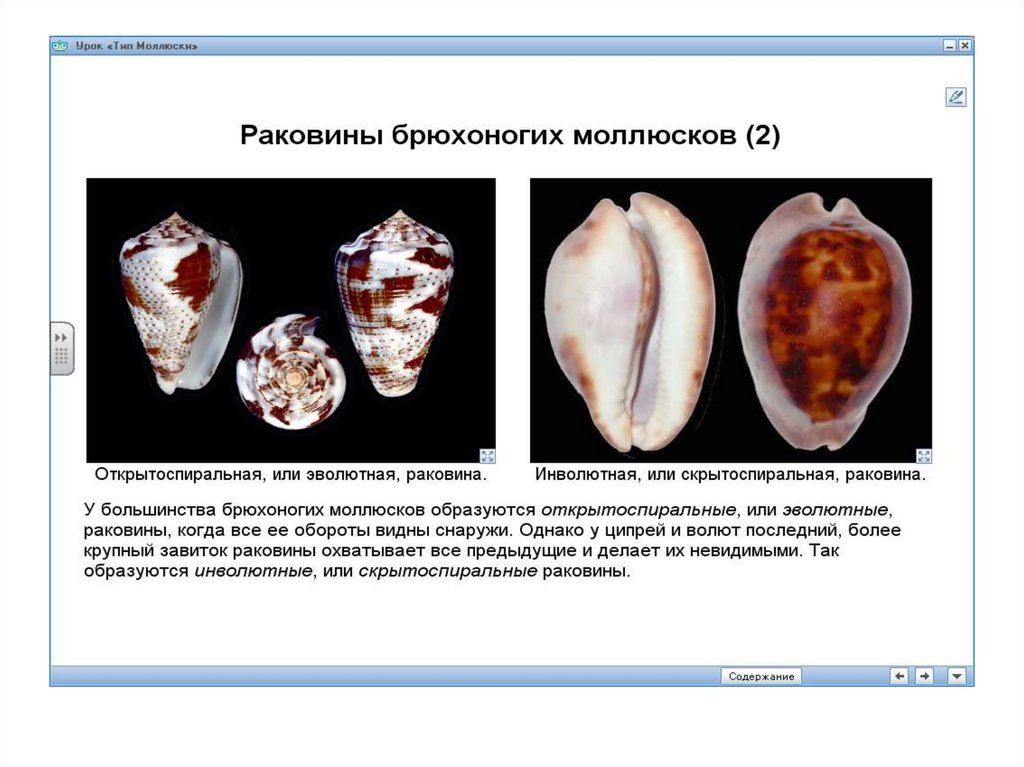This screenshot has height=767, width=1024.
Task: Enlarge the cowrie shells image using expand icon
Action: click(923, 454)
